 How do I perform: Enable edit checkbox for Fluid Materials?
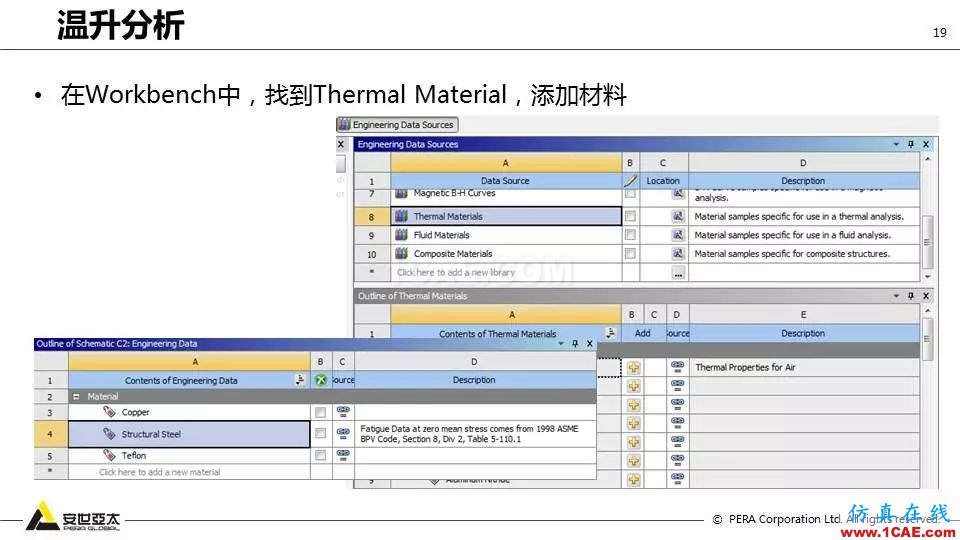pos(630,234)
